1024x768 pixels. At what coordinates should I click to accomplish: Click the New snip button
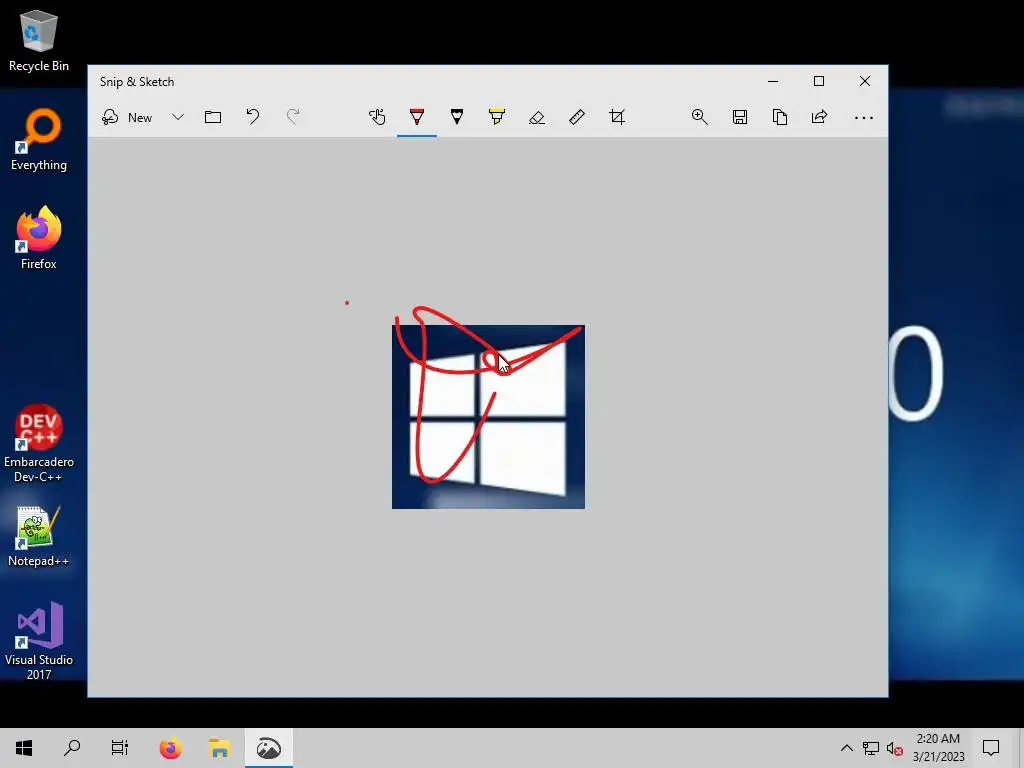[x=127, y=118]
